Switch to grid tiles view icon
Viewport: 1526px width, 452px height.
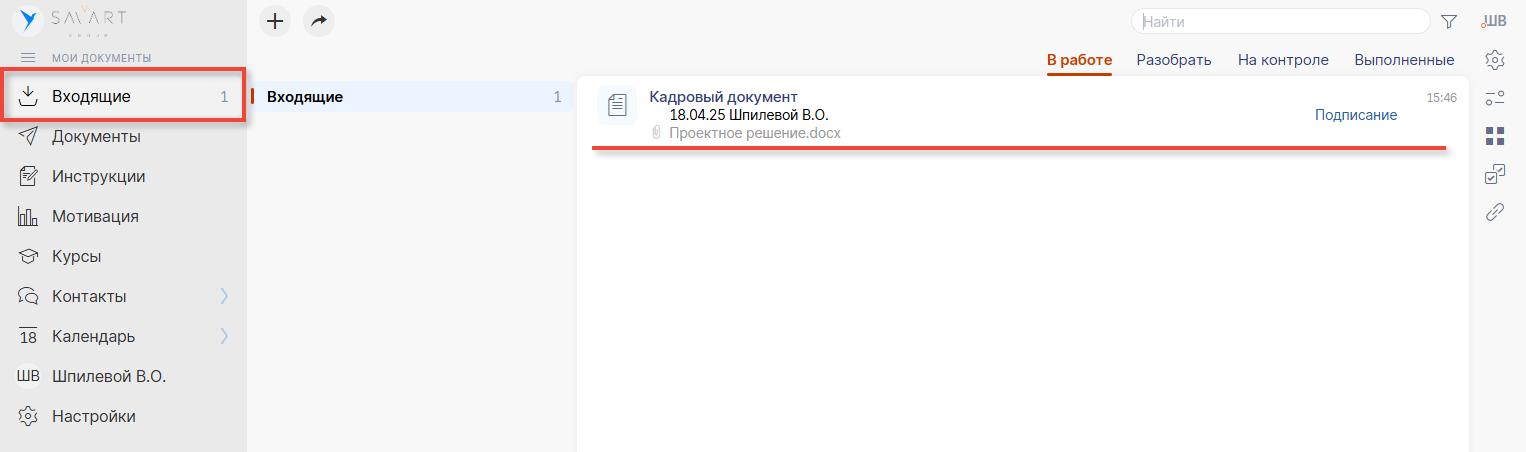point(1495,135)
